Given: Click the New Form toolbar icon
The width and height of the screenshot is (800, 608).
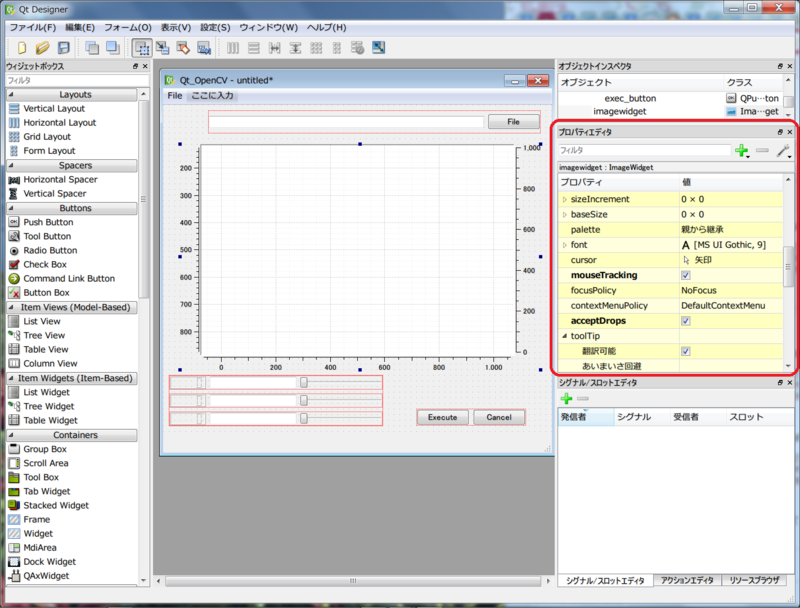Looking at the screenshot, I should click(x=22, y=48).
